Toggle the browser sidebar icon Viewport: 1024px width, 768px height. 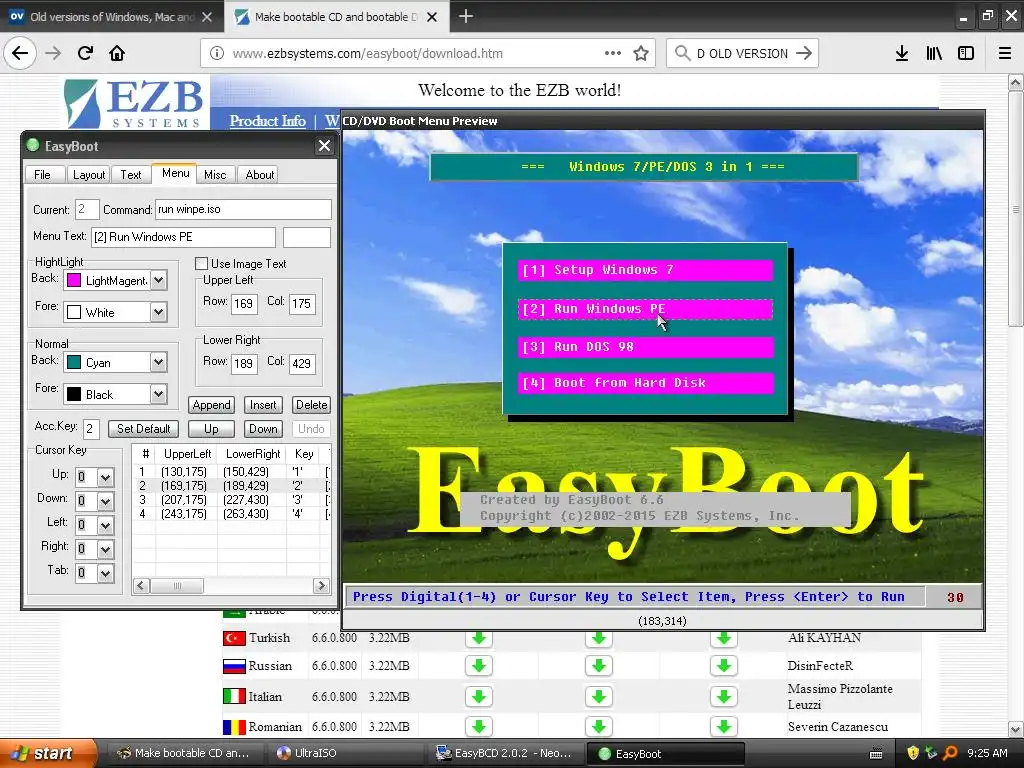point(966,53)
